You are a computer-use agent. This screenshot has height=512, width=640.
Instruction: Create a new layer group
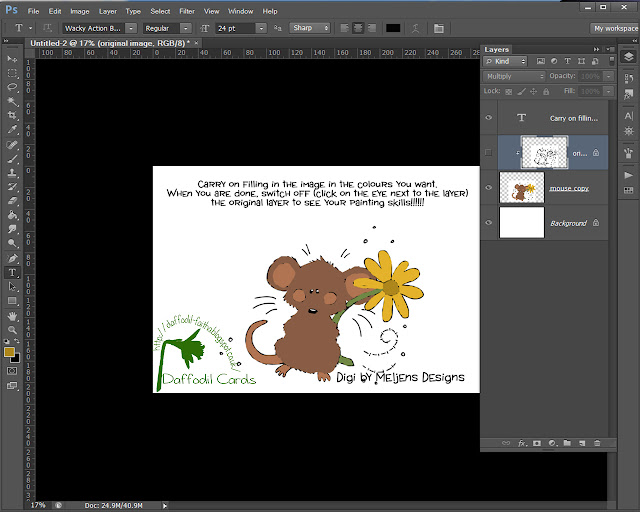pos(567,443)
